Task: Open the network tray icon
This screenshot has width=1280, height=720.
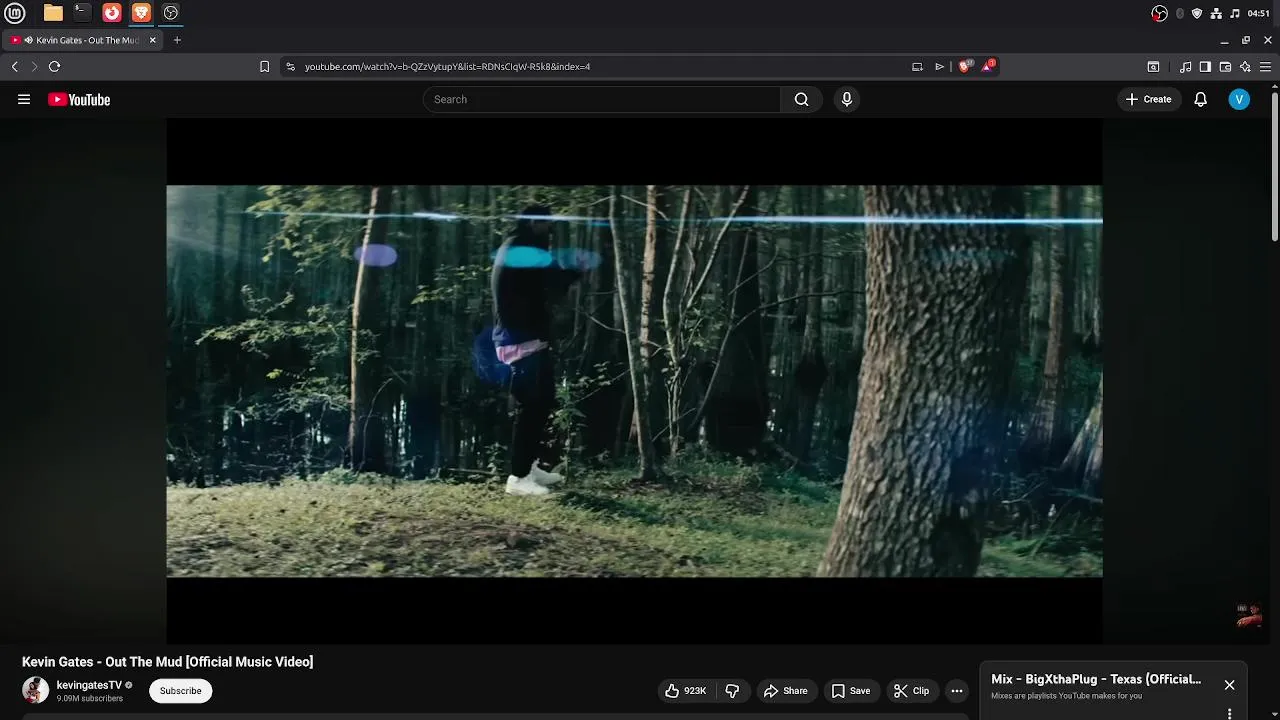Action: click(1216, 13)
